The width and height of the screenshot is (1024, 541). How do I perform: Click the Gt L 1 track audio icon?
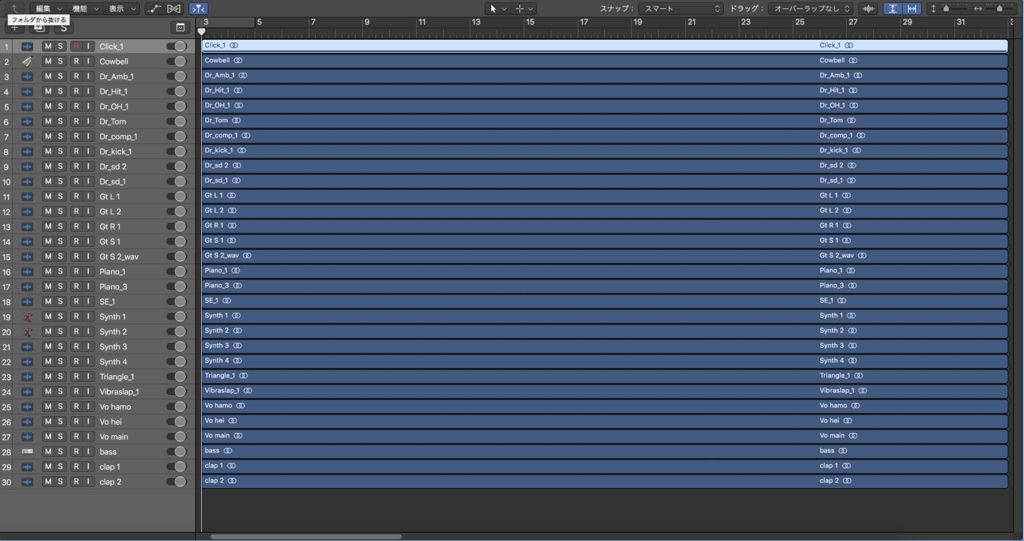point(27,197)
